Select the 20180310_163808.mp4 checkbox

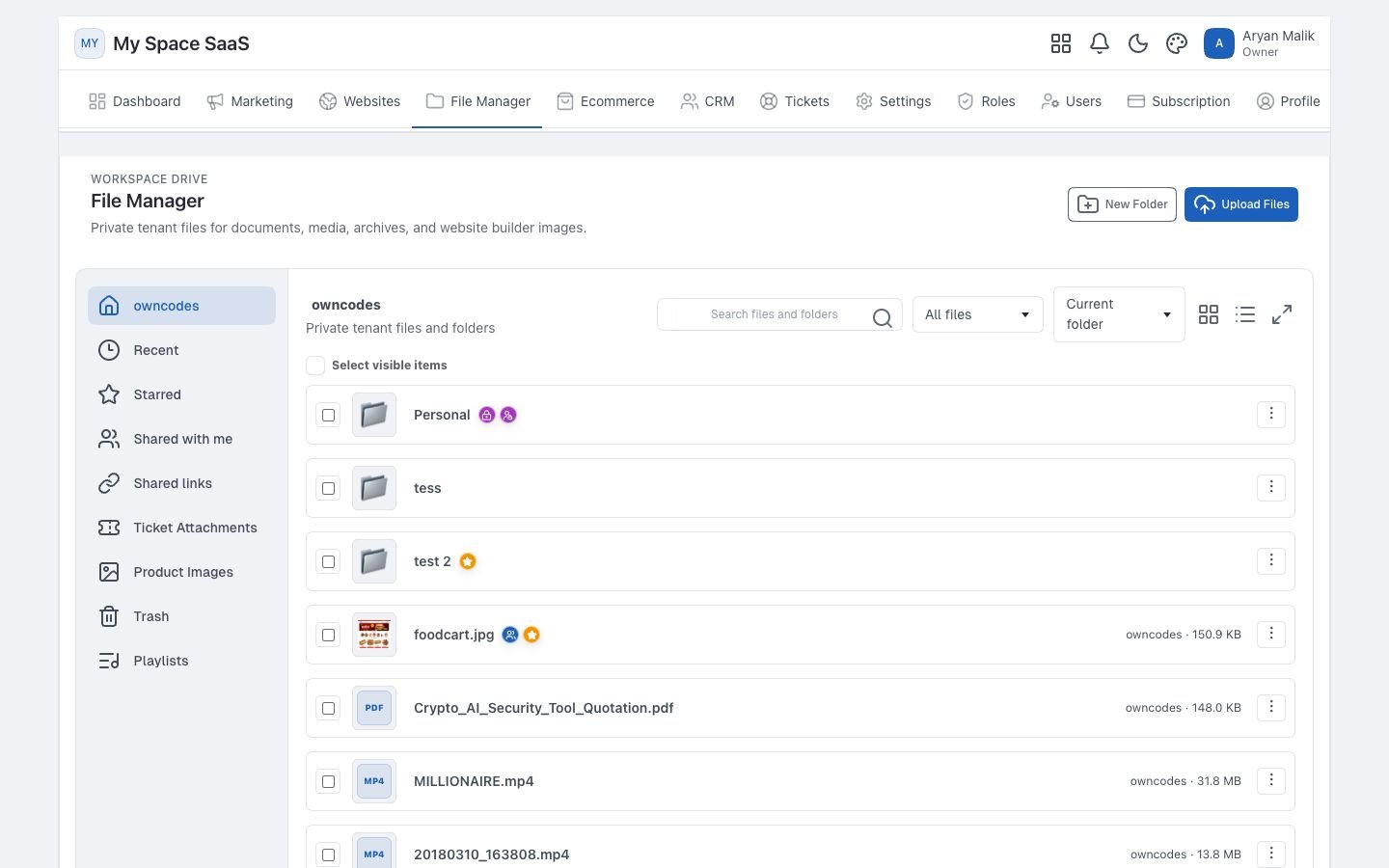[329, 854]
